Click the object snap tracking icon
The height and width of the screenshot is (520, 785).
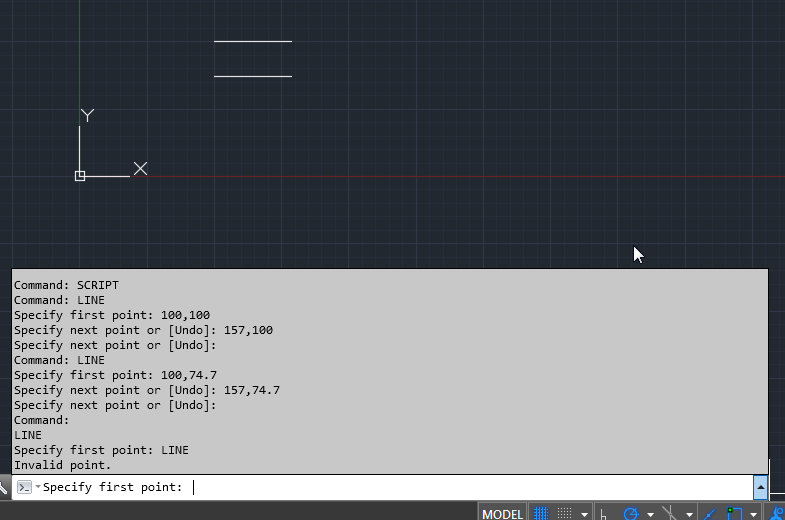click(x=710, y=514)
